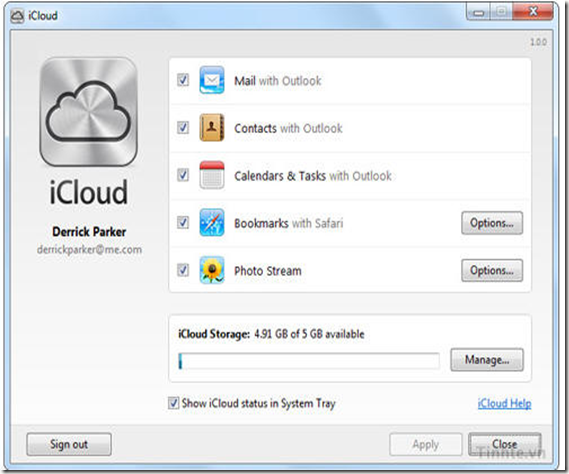569x474 pixels.
Task: Toggle Show iCloud status in System Tray
Action: click(x=173, y=403)
